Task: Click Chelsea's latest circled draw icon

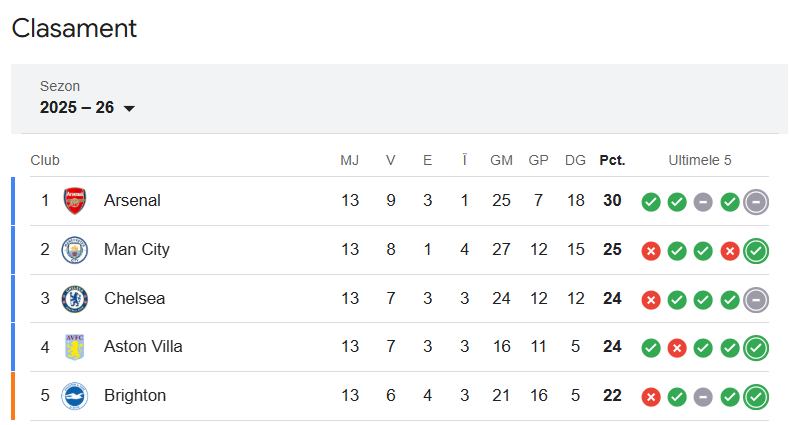Action: coord(756,299)
